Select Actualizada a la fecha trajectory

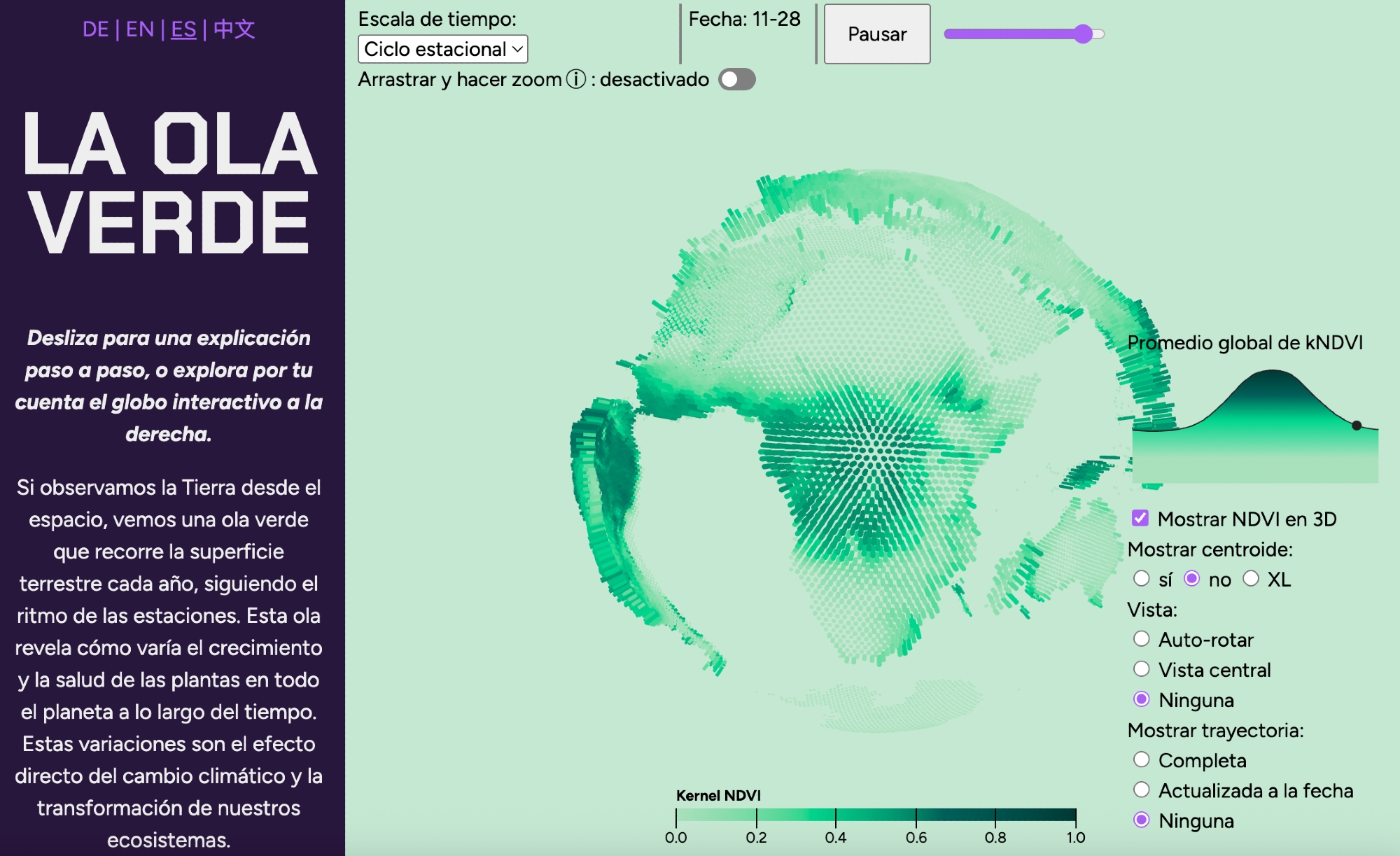point(1142,790)
